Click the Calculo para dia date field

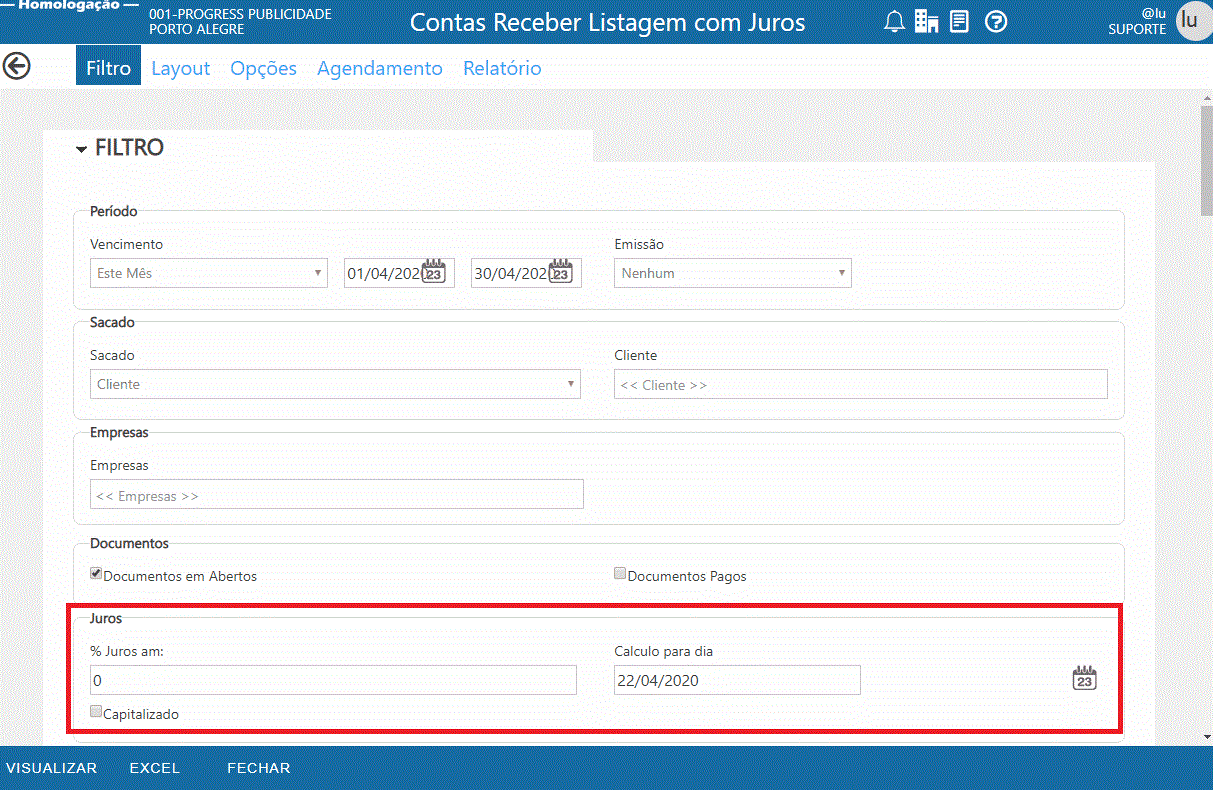[x=737, y=680]
